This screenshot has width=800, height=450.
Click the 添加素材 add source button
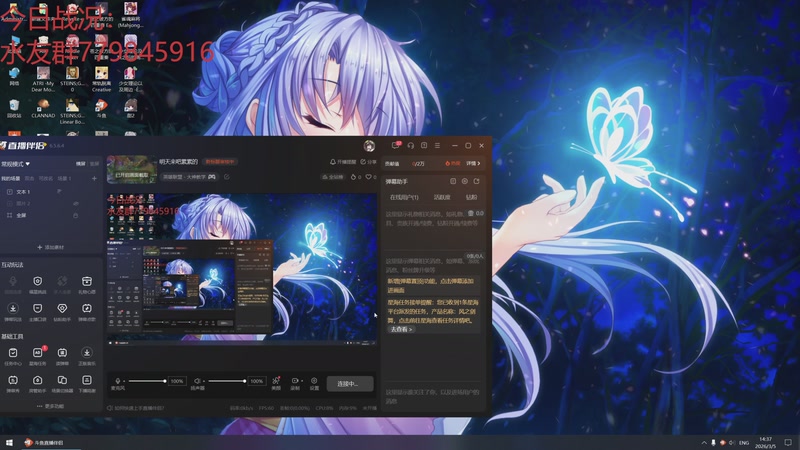[51, 247]
